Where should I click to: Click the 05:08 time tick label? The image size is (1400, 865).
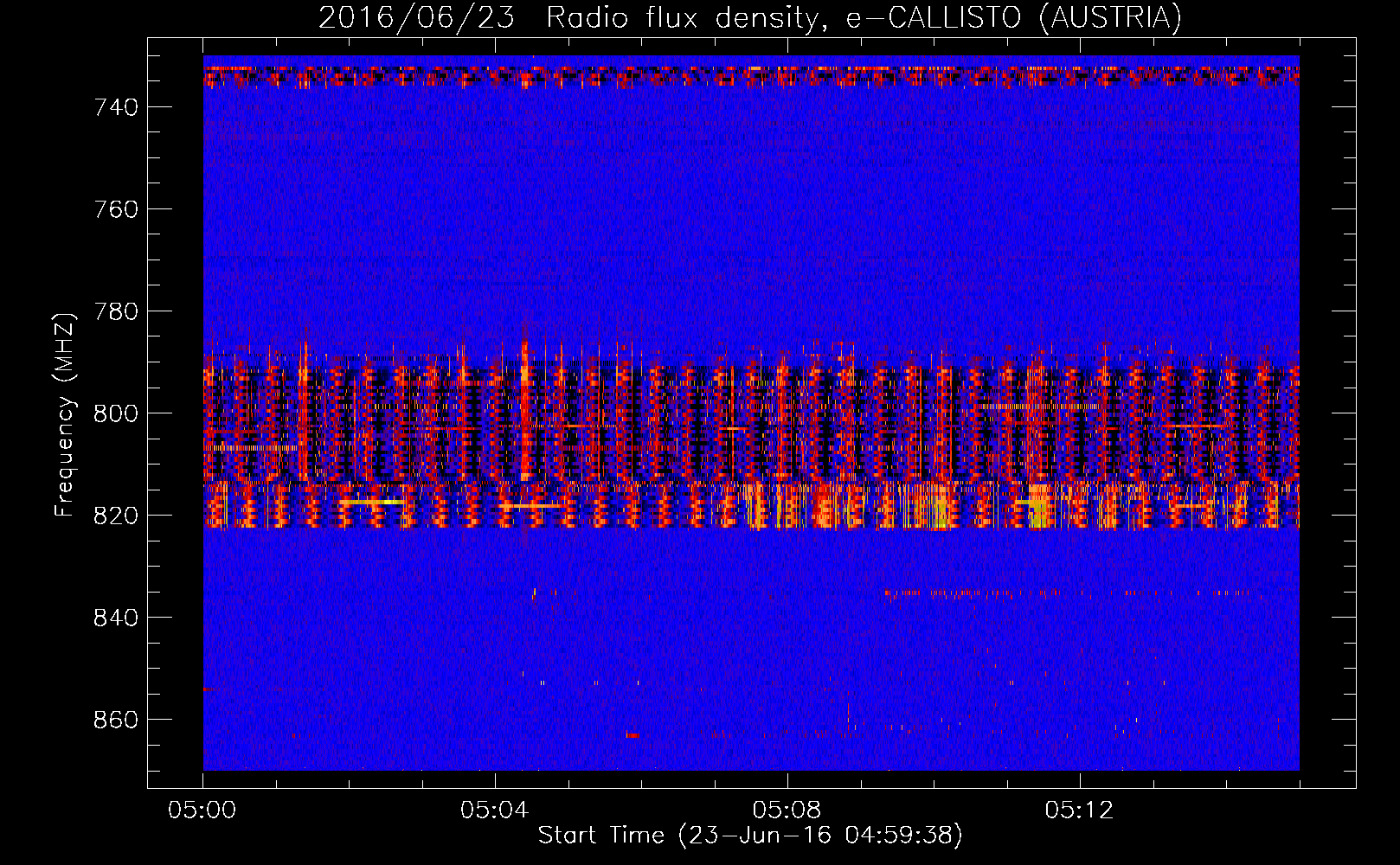pyautogui.click(x=787, y=811)
